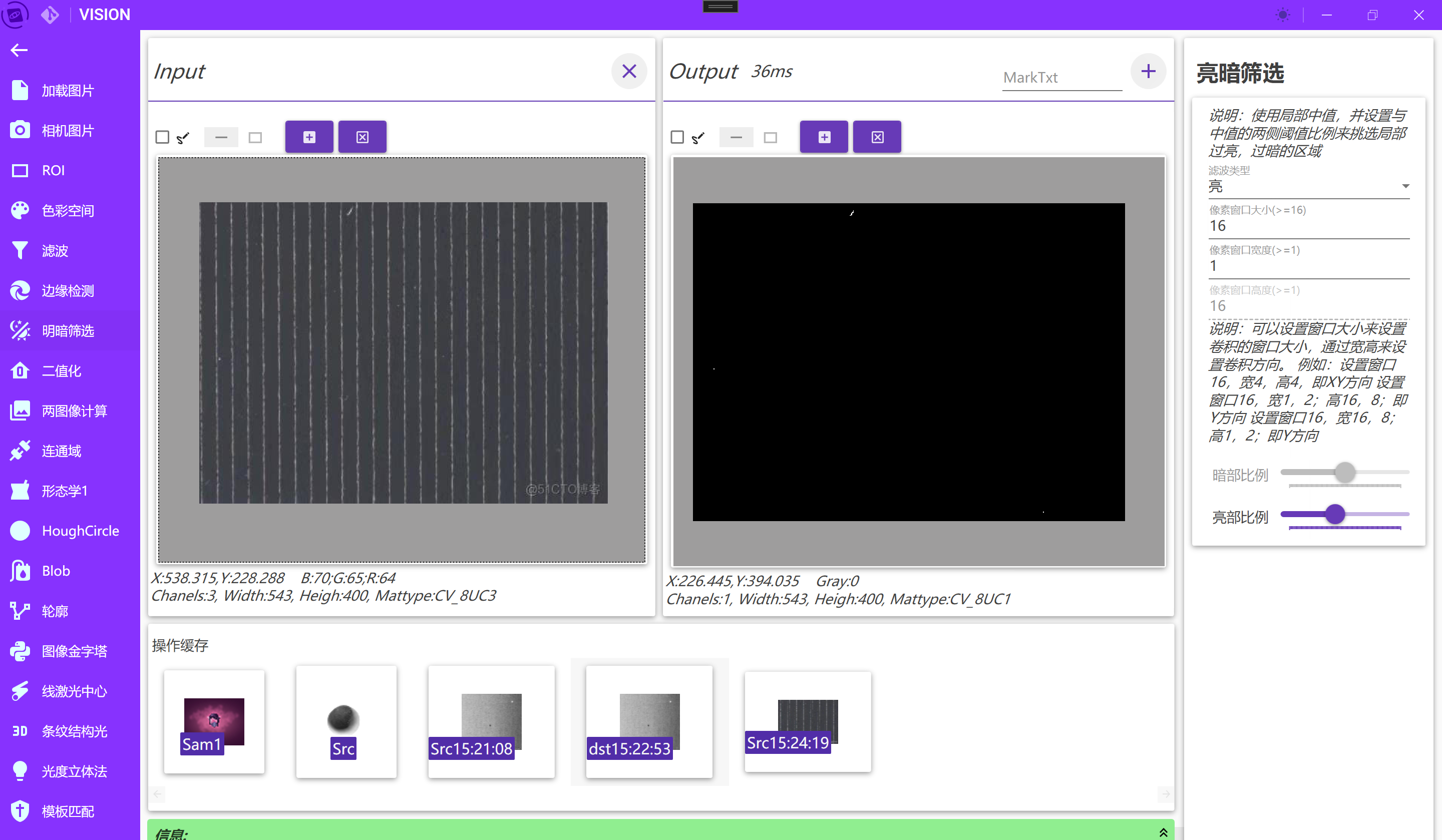
Task: Adjust the 亮部比例 slider handle
Action: (x=1335, y=514)
